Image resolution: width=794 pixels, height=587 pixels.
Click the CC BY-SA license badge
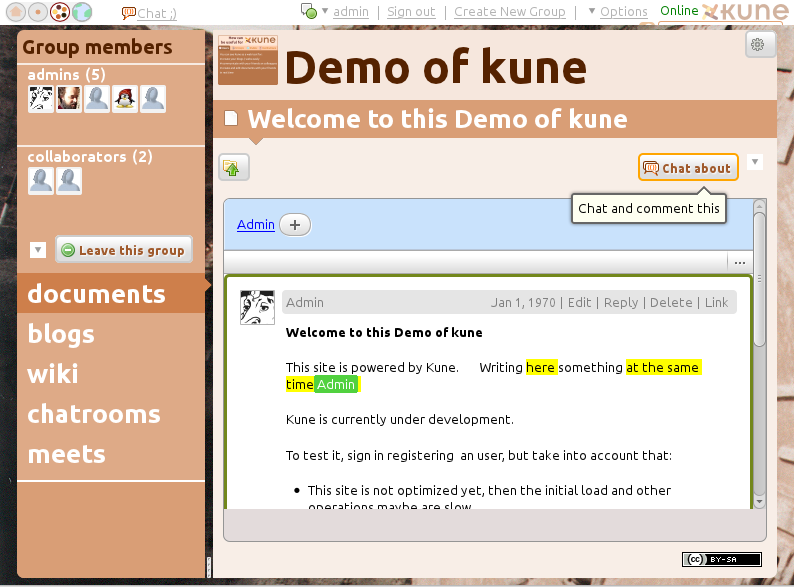[x=722, y=559]
